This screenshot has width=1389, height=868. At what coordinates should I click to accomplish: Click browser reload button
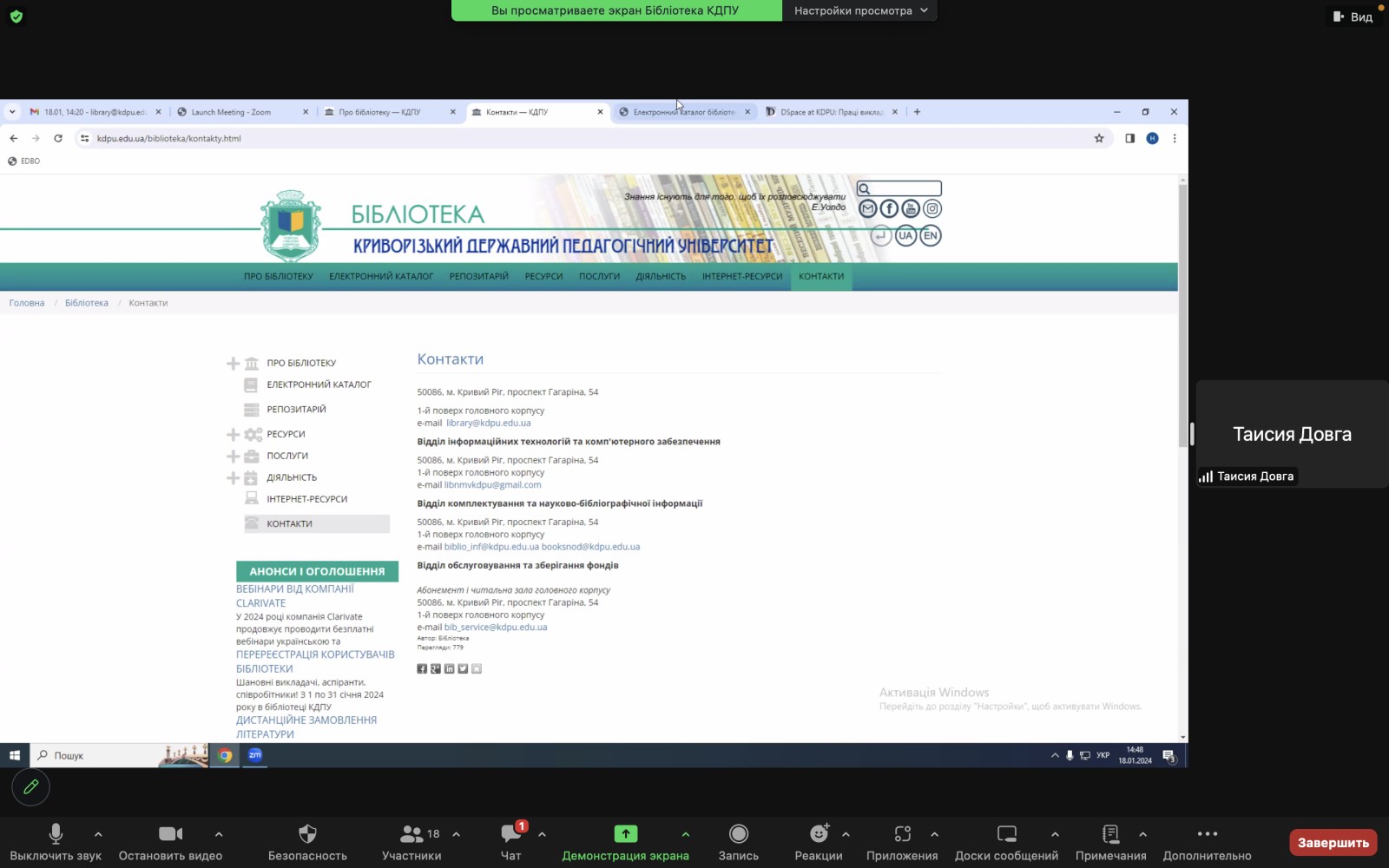[58, 138]
